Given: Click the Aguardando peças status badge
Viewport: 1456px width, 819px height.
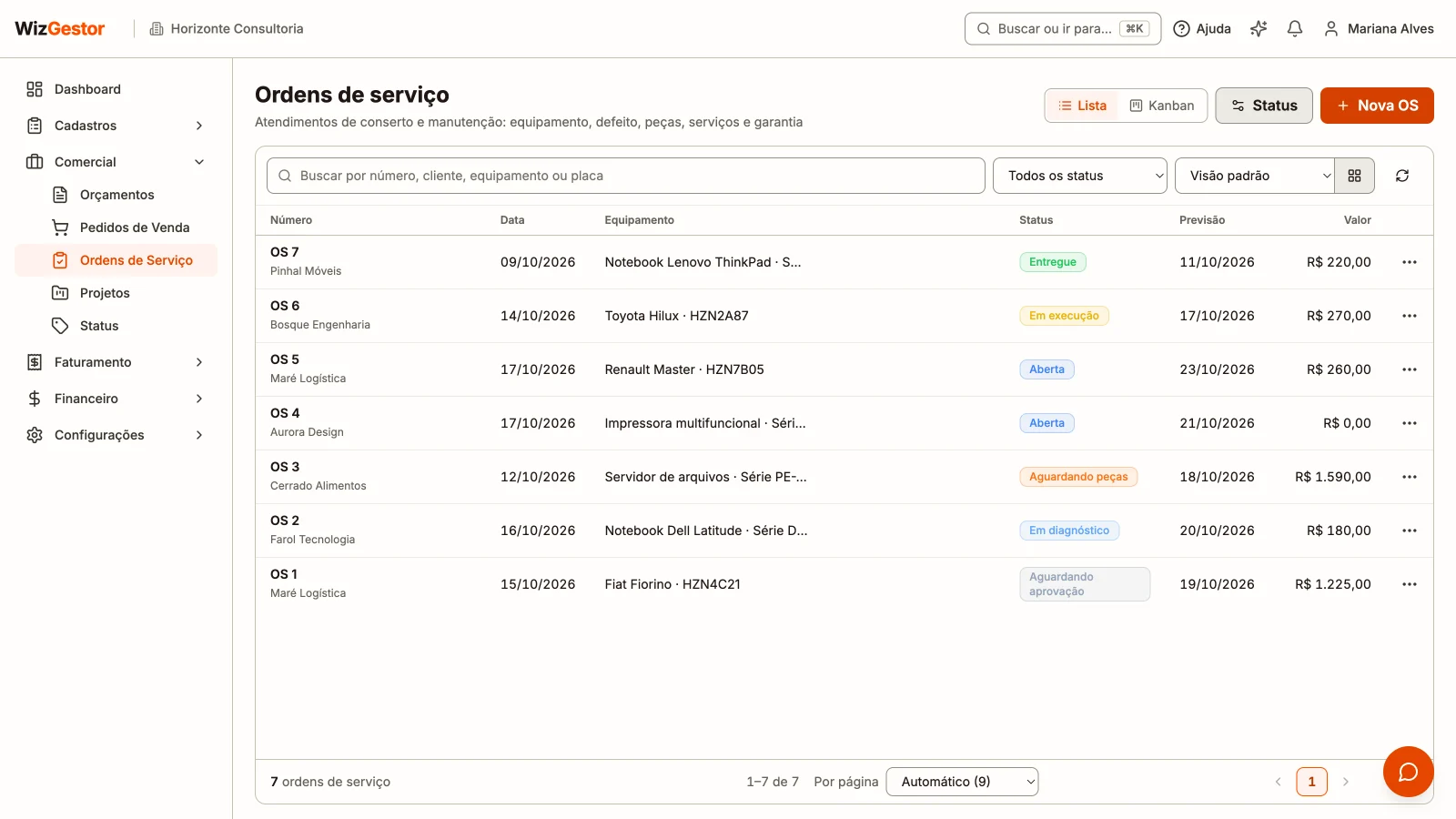Looking at the screenshot, I should 1078,477.
